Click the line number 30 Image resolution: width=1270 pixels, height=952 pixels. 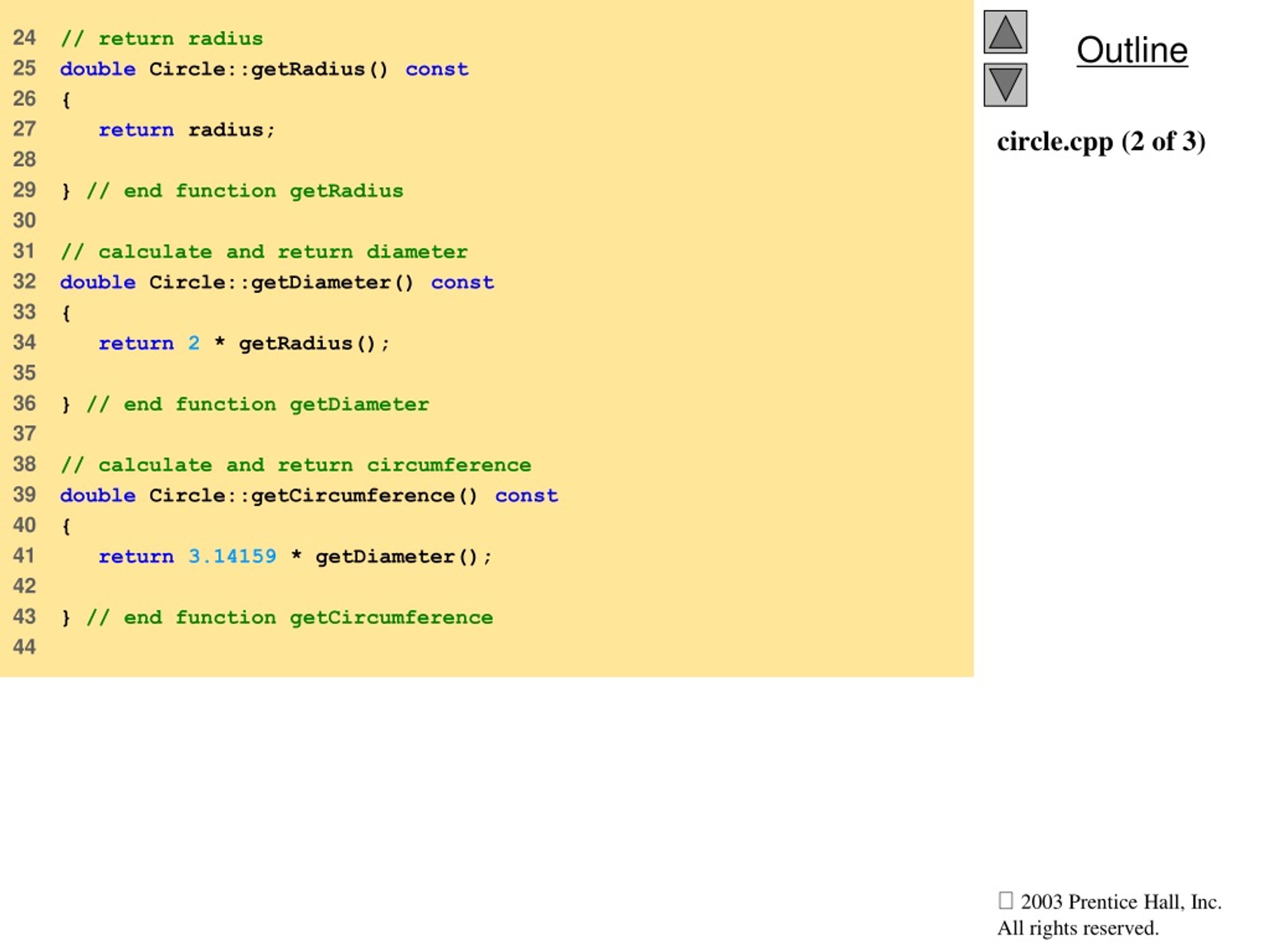pyautogui.click(x=24, y=221)
